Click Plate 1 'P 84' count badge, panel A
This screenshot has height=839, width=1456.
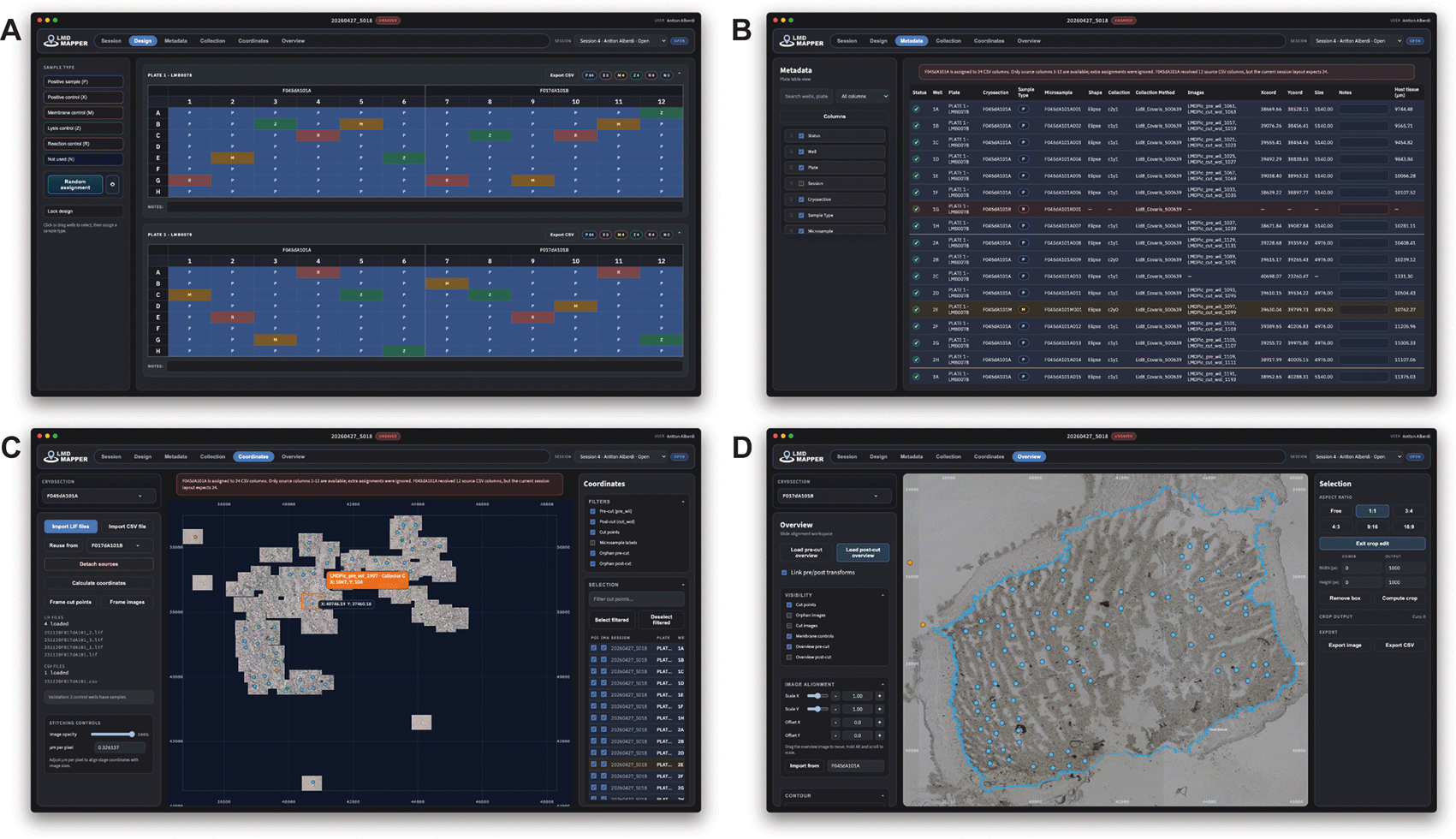[x=590, y=75]
